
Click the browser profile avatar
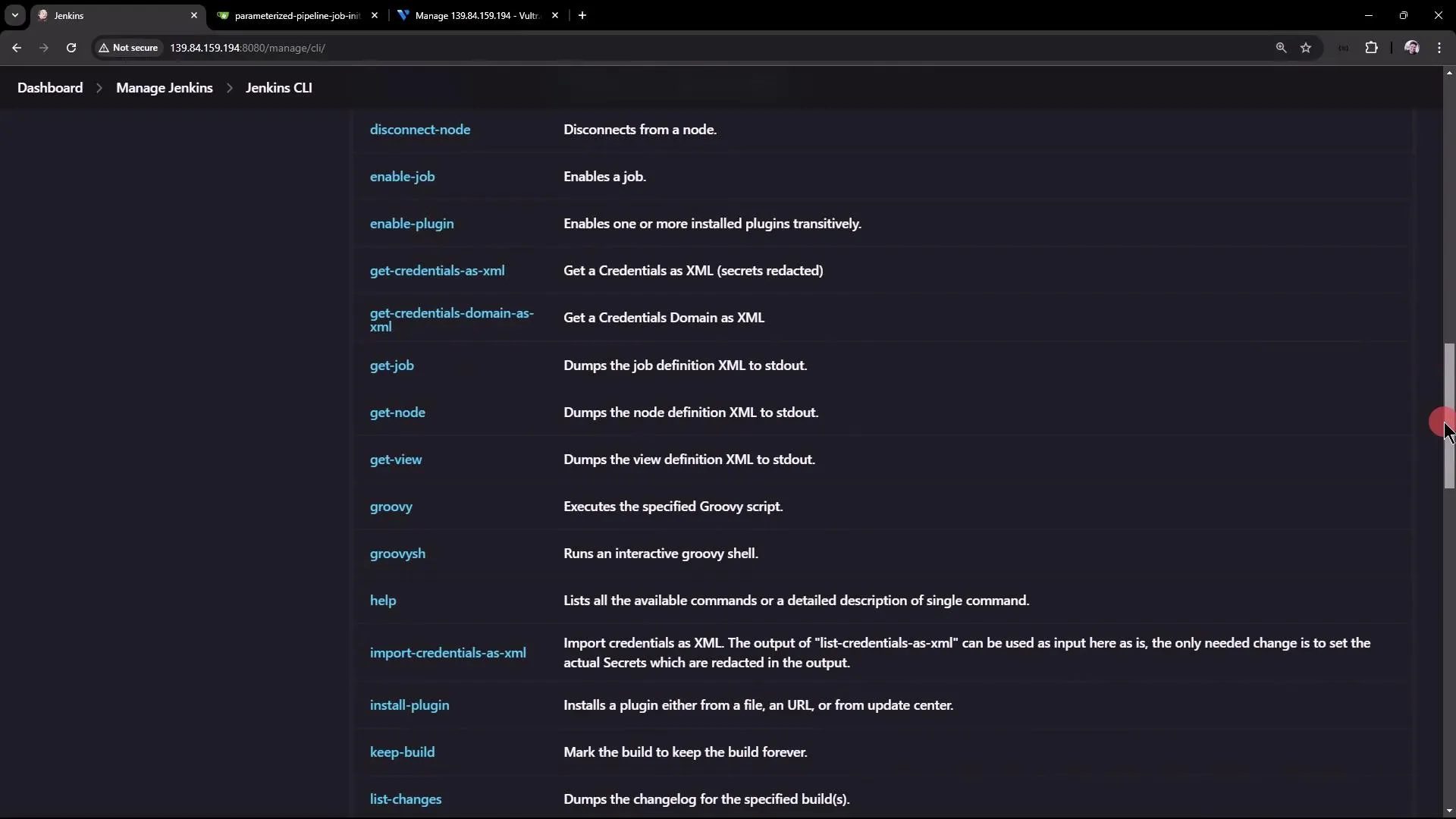1411,47
